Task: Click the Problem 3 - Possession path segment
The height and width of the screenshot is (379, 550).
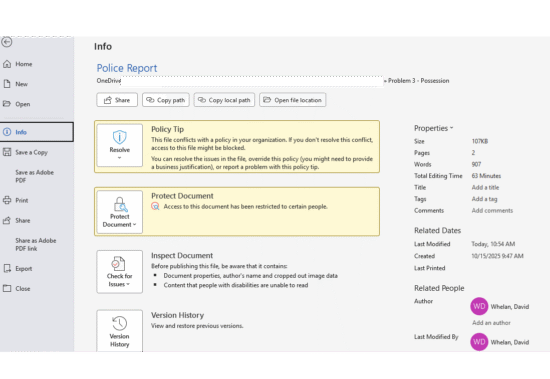Action: pyautogui.click(x=418, y=81)
